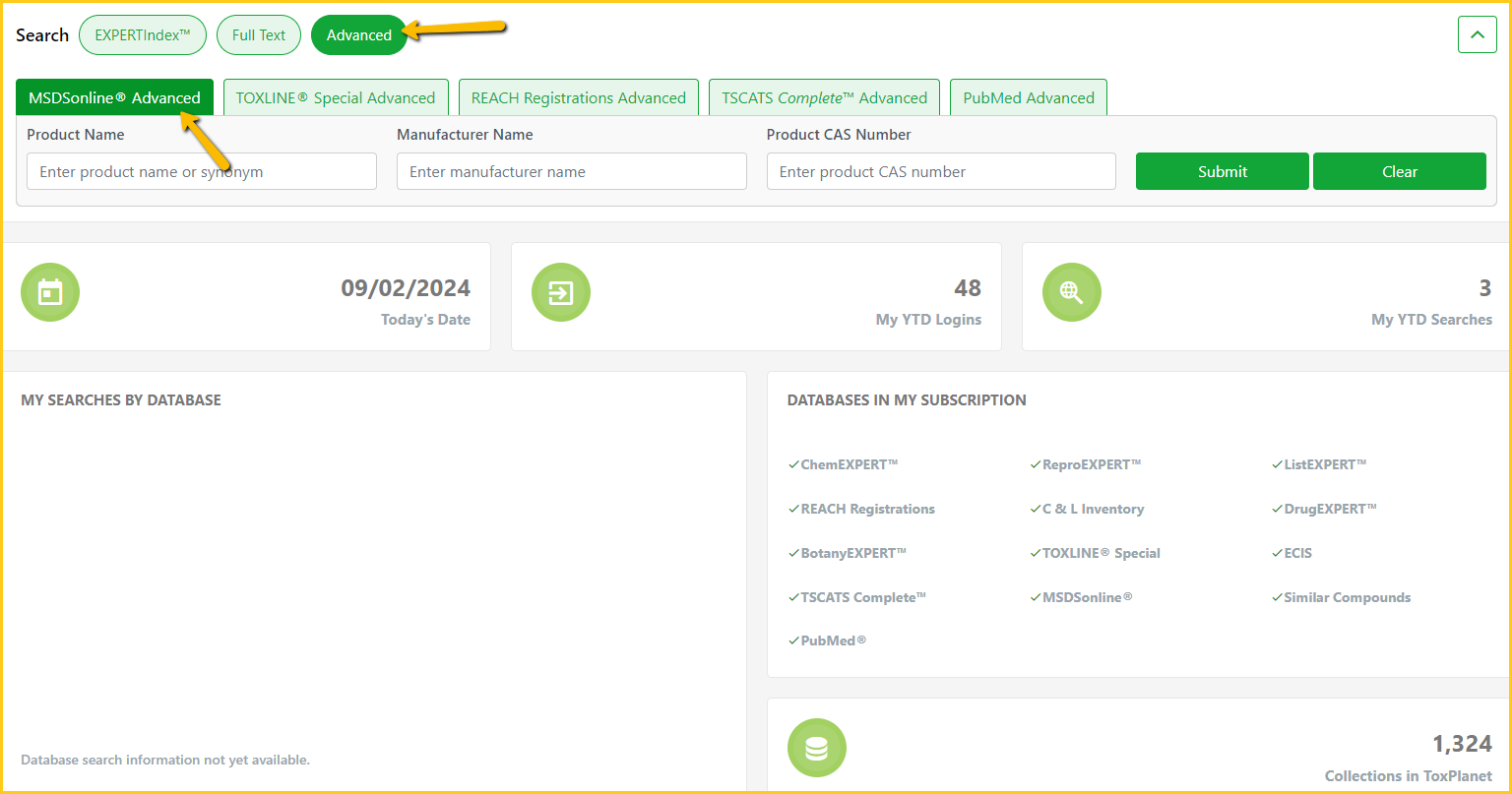Image resolution: width=1512 pixels, height=794 pixels.
Task: Click the Product CAS Number field
Action: [x=940, y=171]
